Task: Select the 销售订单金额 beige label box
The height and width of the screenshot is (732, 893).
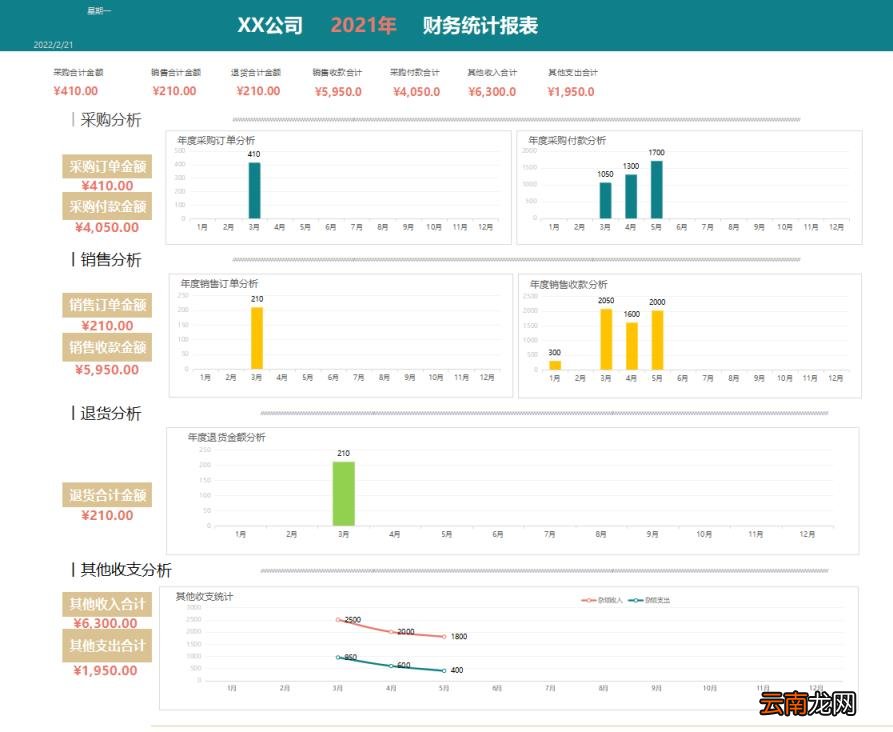Action: pos(107,305)
